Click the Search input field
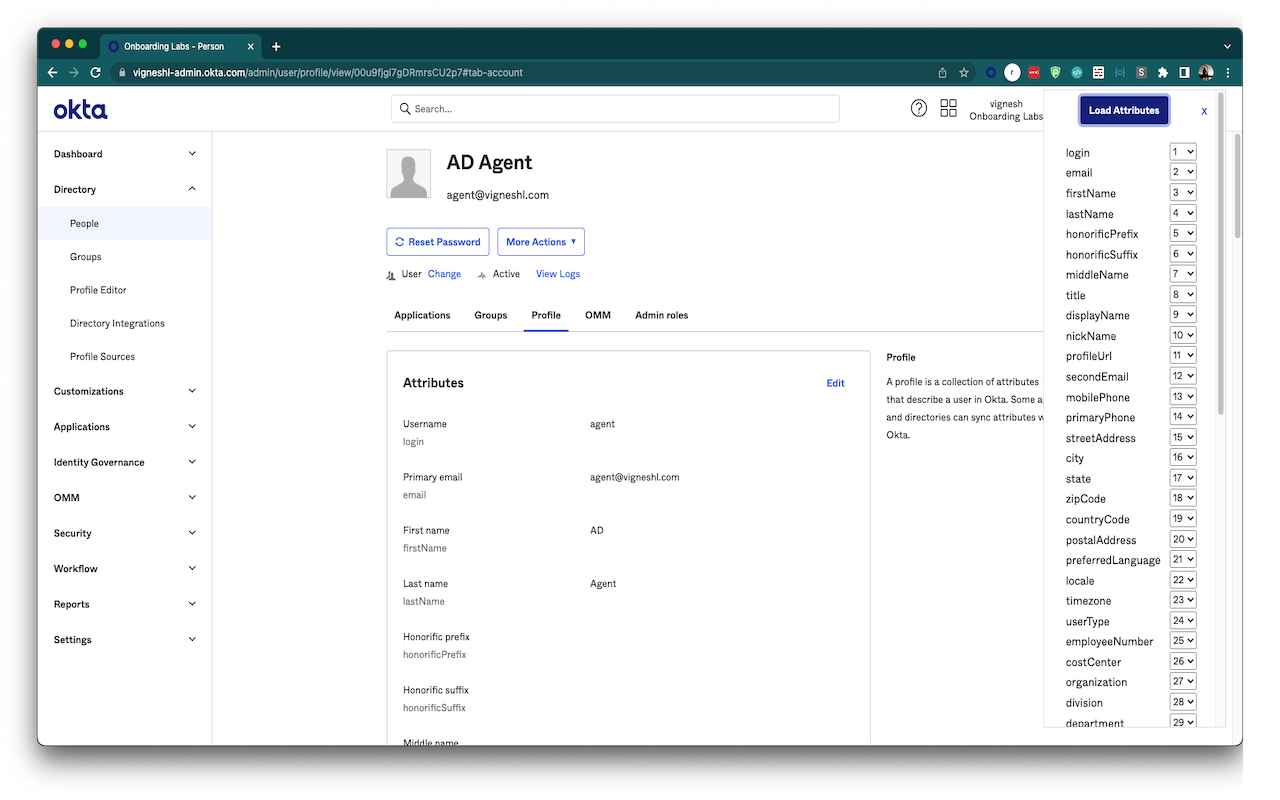Image resolution: width=1280 pixels, height=800 pixels. [x=615, y=109]
